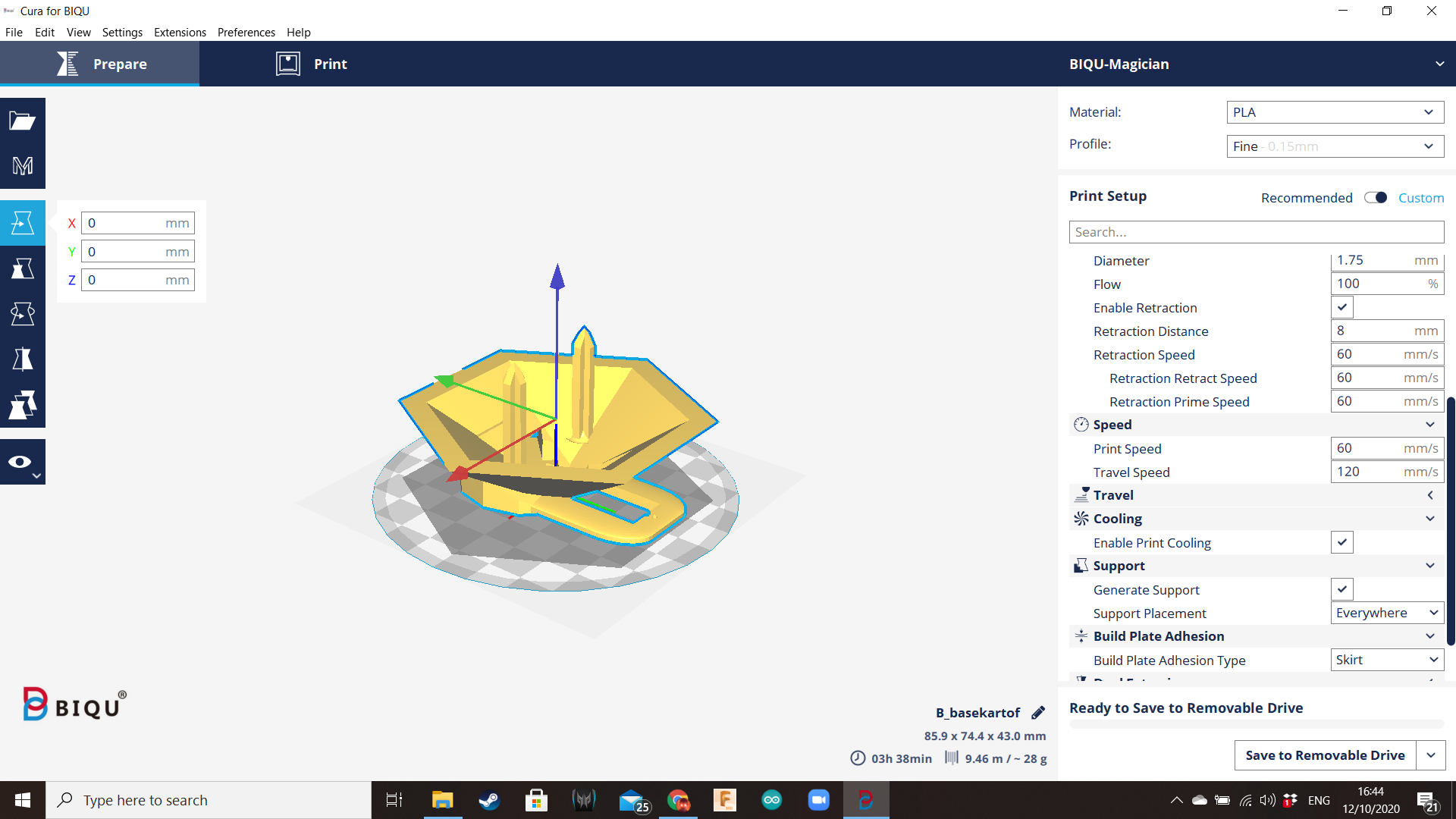1456x819 pixels.
Task: Open the Support Placement Everywhere dropdown
Action: (1386, 613)
